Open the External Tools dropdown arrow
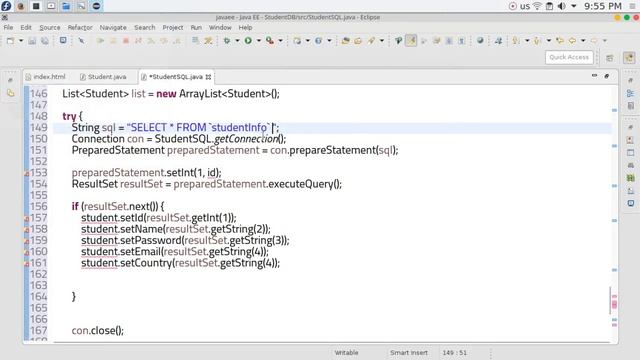The width and height of the screenshot is (640, 360). tap(280, 40)
